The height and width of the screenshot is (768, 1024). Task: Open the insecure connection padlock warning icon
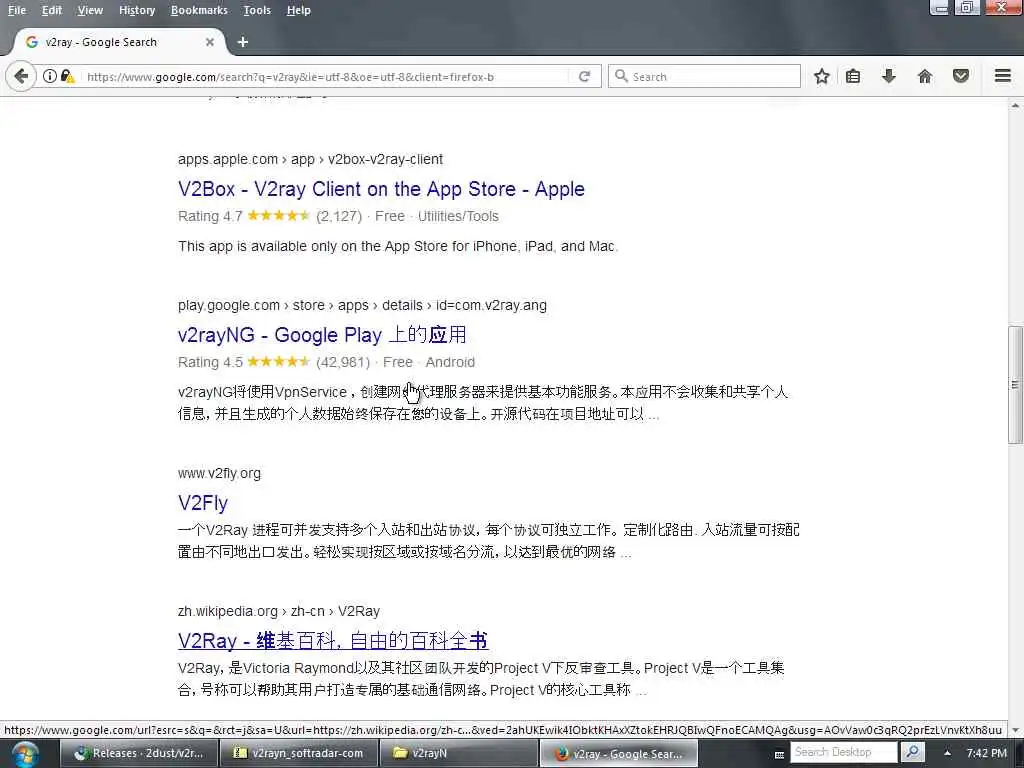click(x=67, y=76)
